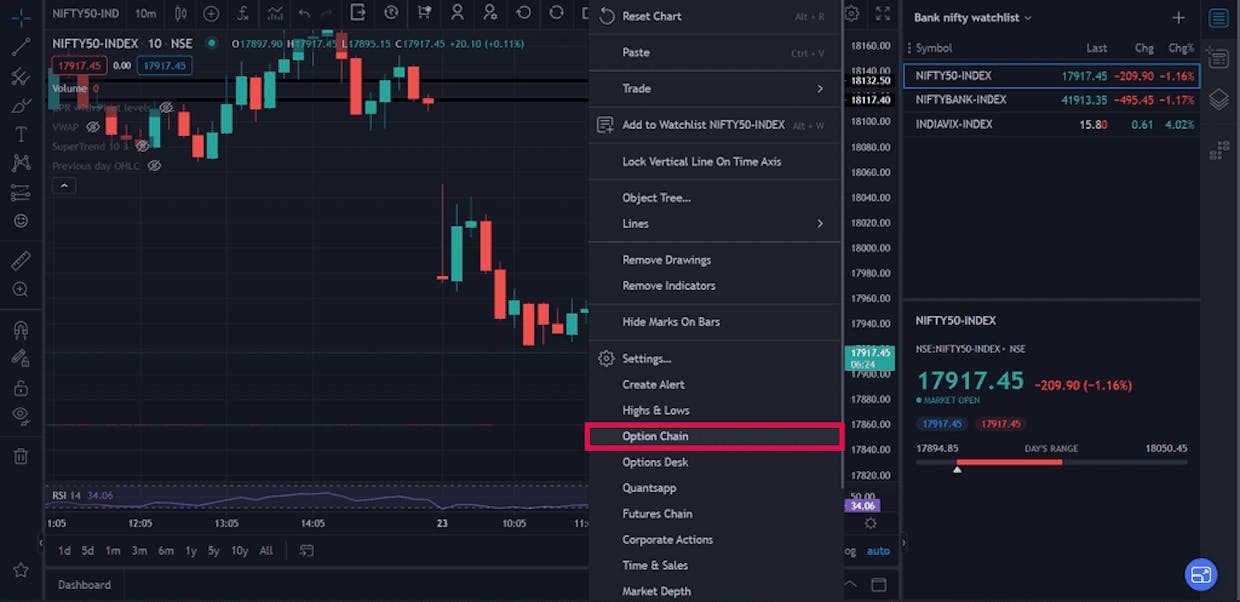Toggle Previous day OHLC visibility
Viewport: 1240px width, 602px height.
154,165
